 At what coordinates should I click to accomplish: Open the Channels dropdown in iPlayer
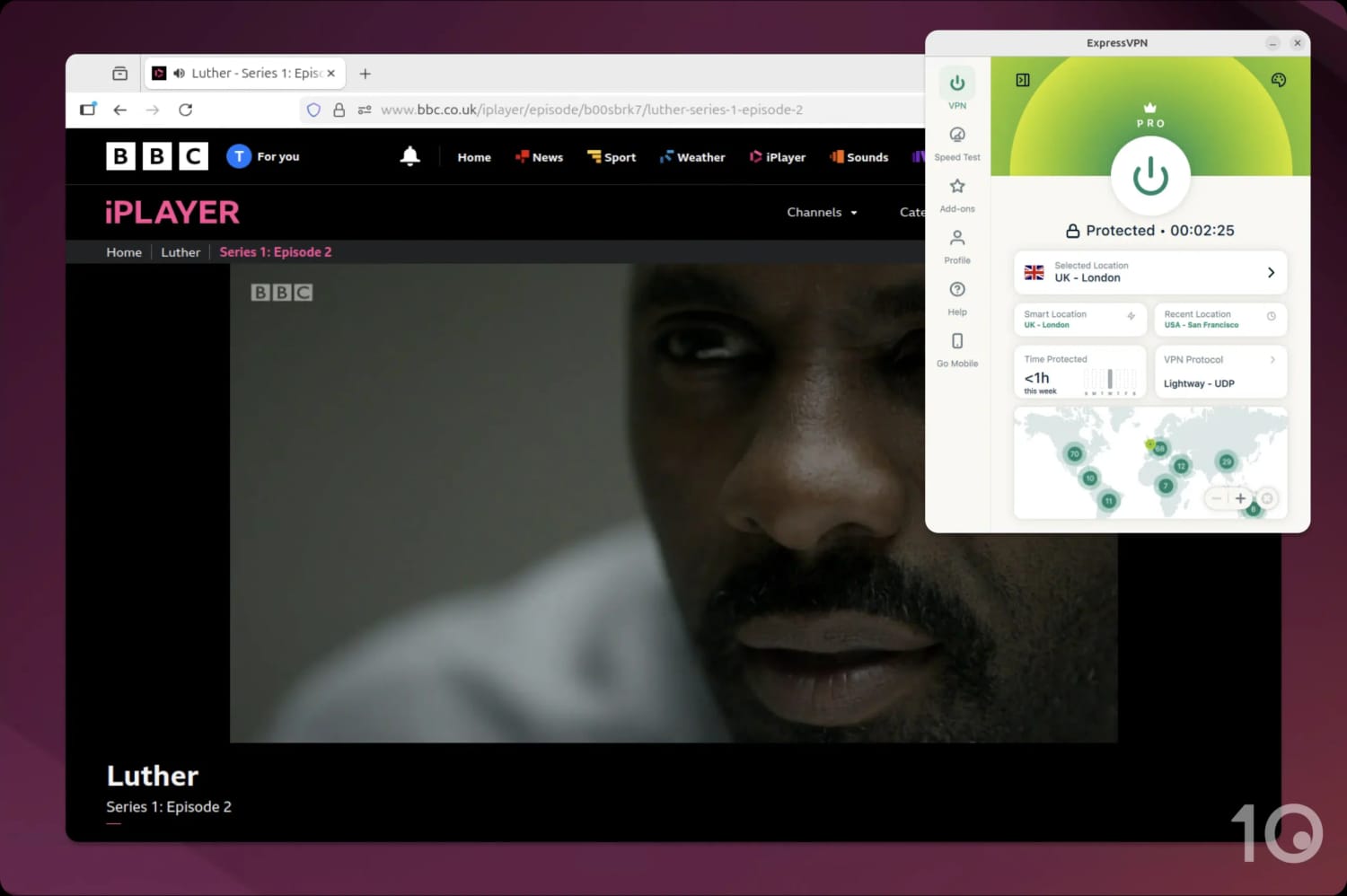point(822,213)
